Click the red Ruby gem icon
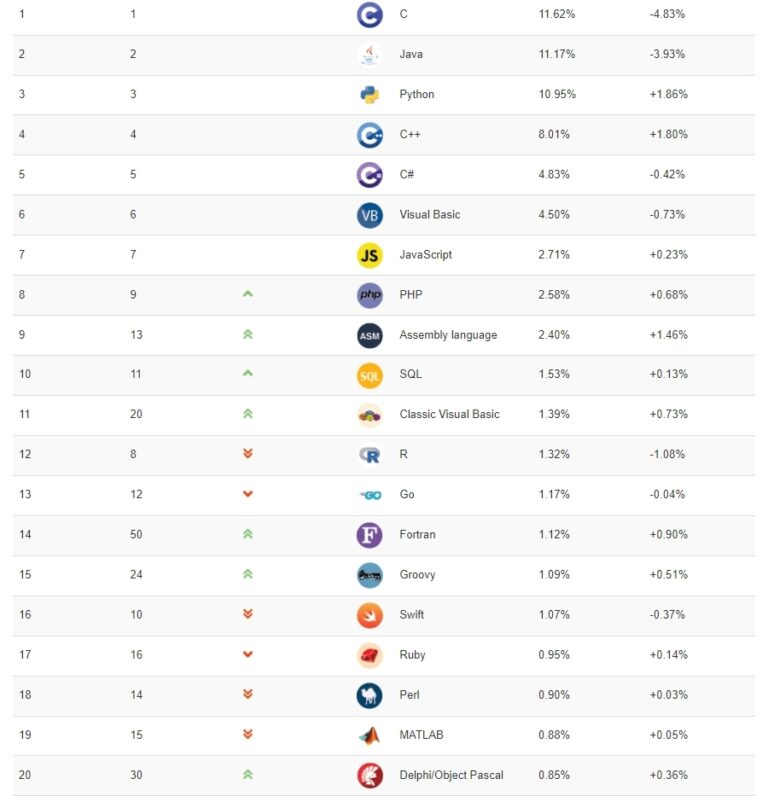 370,655
